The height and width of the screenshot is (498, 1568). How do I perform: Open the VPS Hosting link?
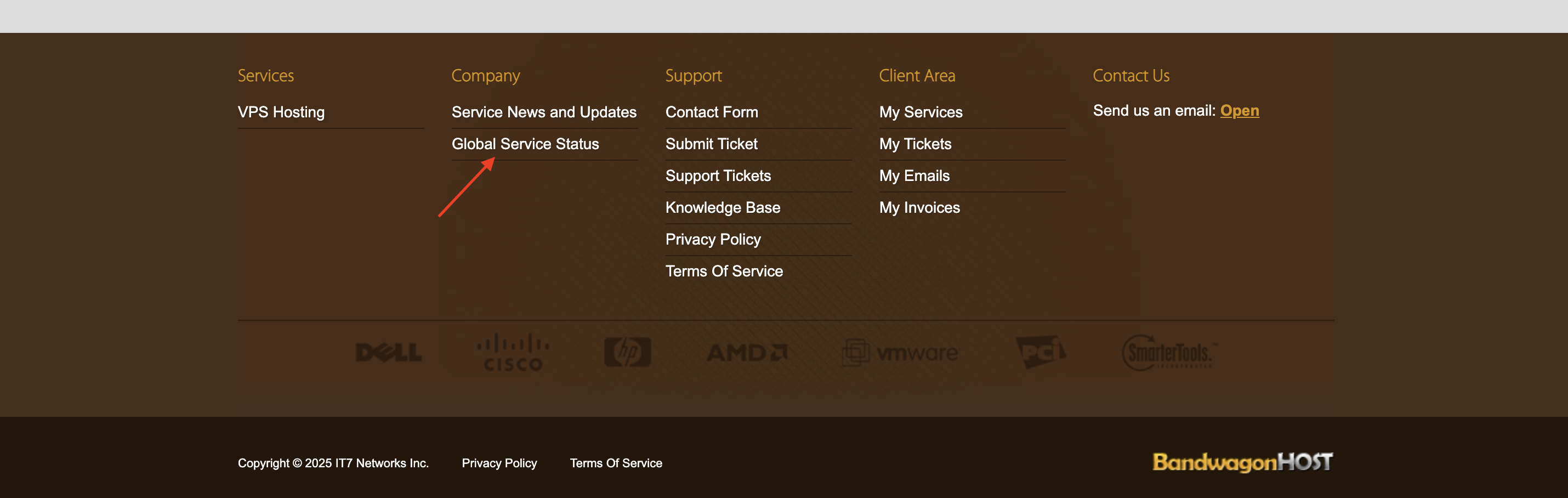(x=281, y=112)
